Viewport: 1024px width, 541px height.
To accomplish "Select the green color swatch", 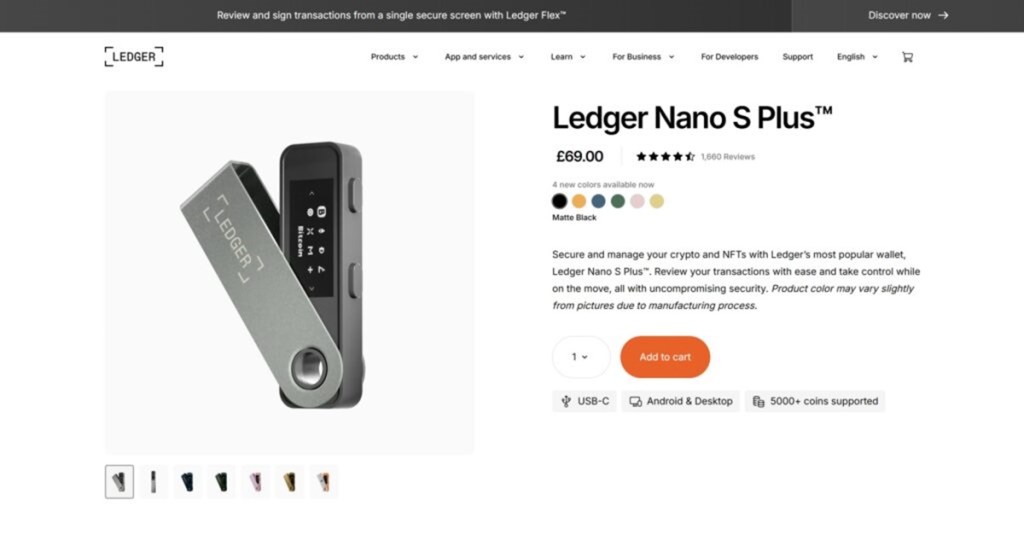I will (618, 201).
